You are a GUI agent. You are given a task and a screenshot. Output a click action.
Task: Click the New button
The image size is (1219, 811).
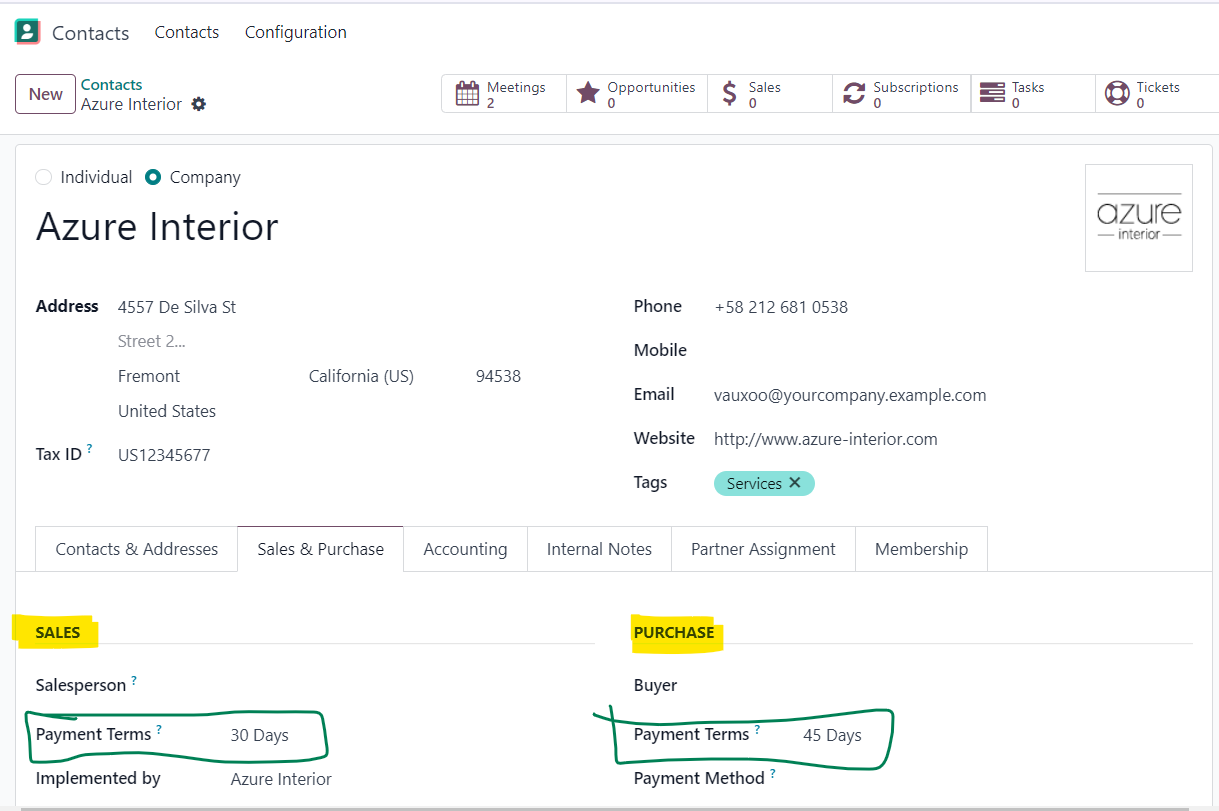click(46, 94)
